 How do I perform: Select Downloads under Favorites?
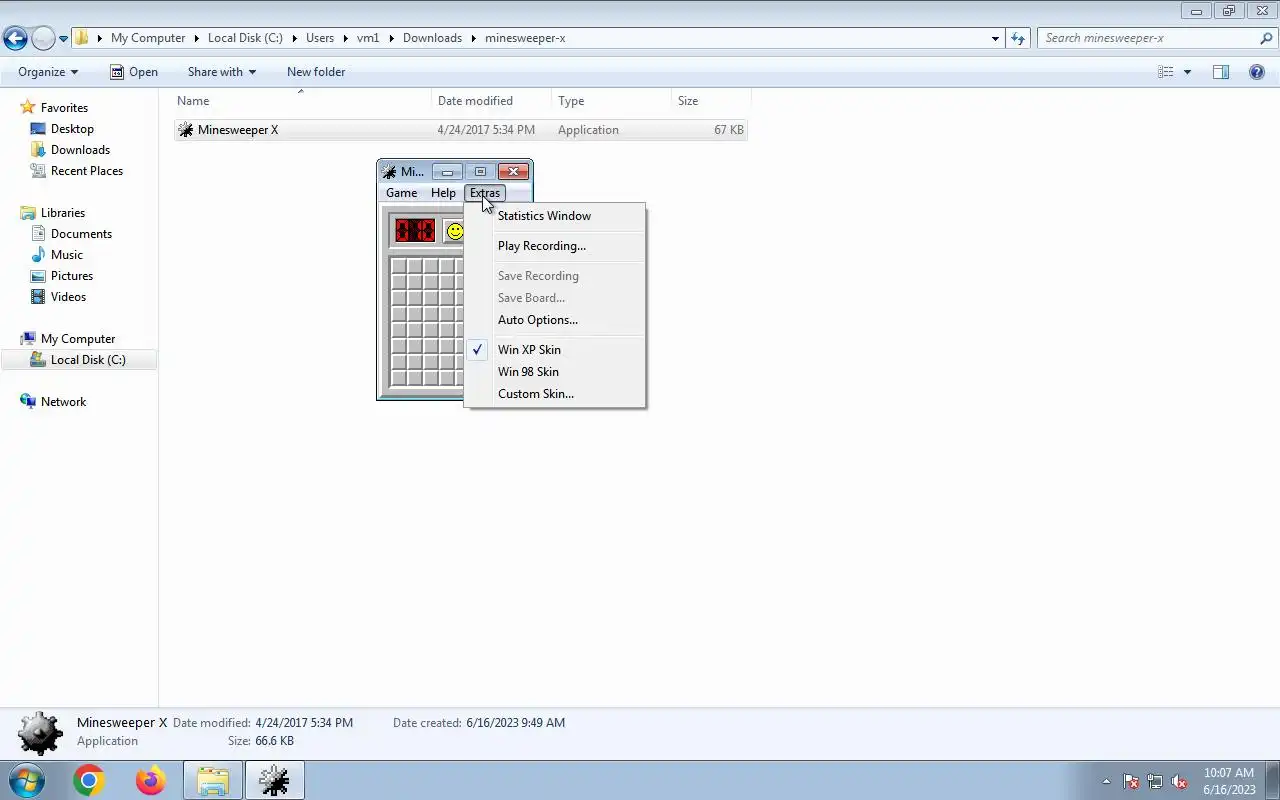coord(80,150)
